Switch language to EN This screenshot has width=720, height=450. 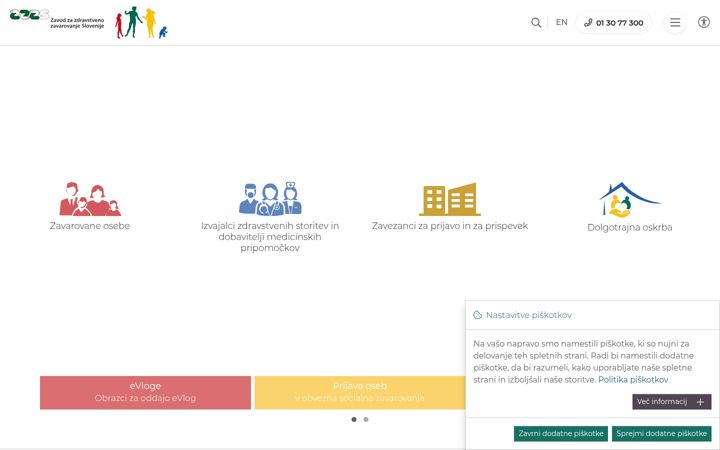(562, 22)
